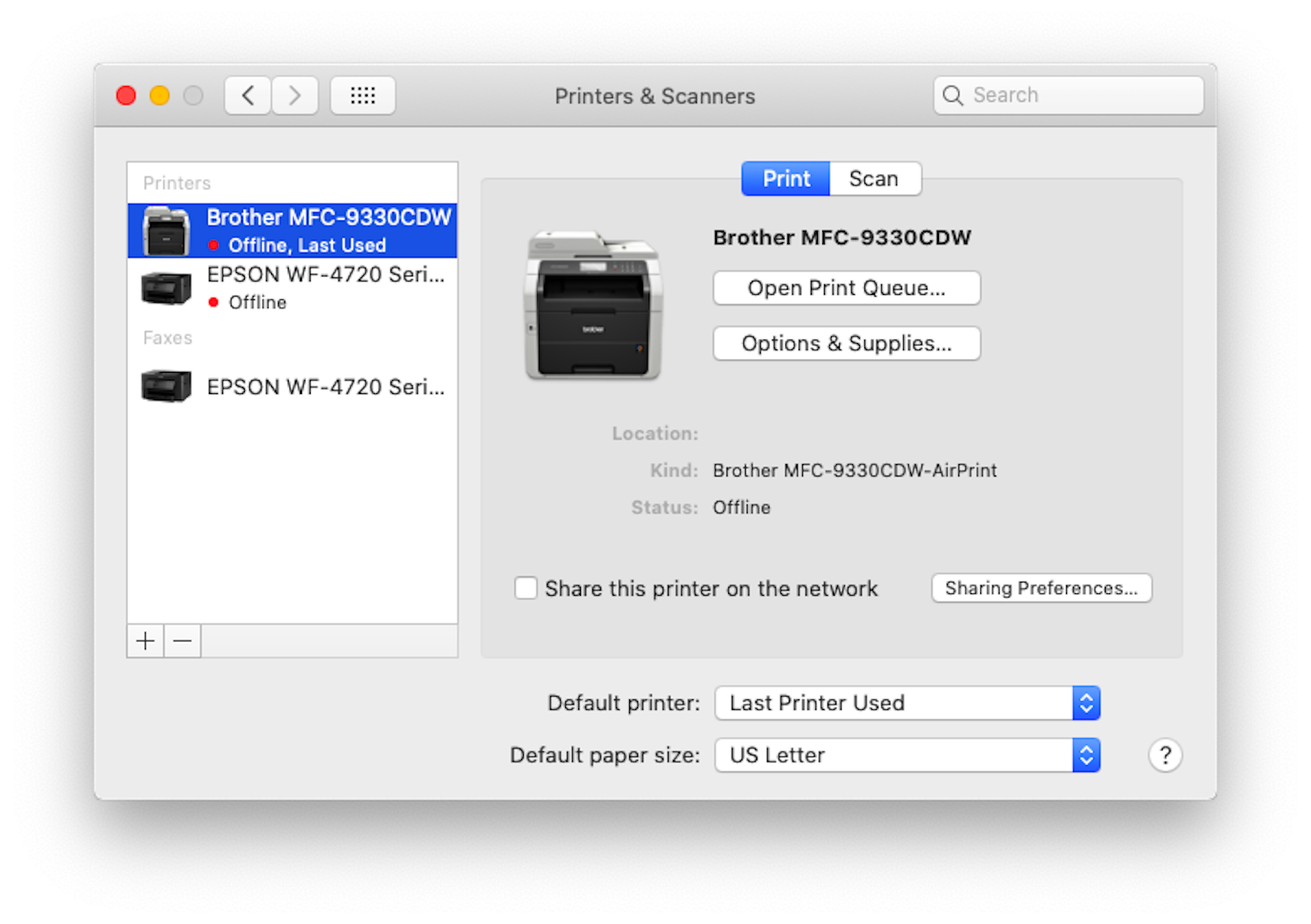Open Options & Supplies settings
Viewport: 1311px width, 924px height.
coord(845,343)
